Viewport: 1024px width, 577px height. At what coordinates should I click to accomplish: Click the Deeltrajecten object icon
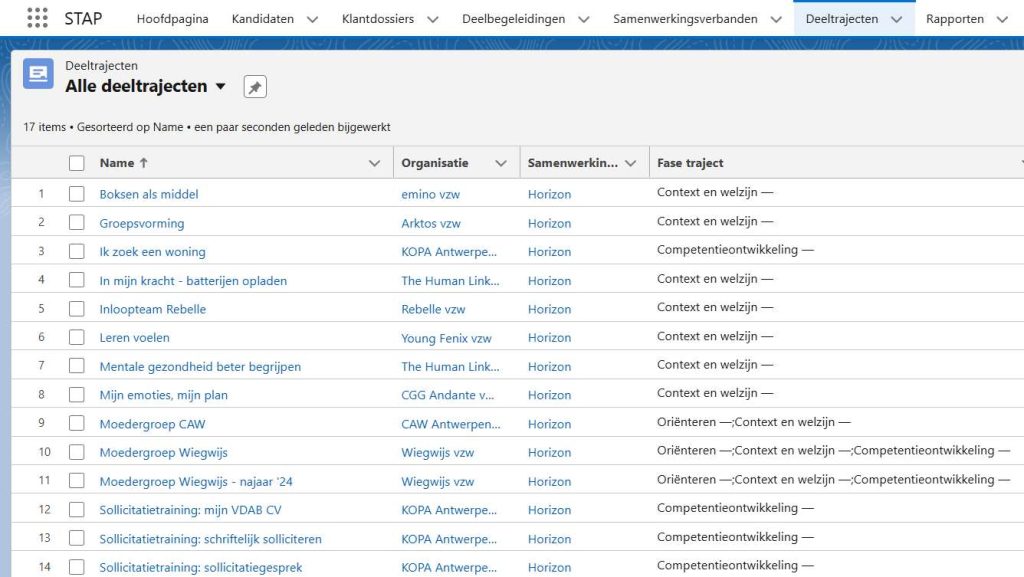tap(38, 74)
